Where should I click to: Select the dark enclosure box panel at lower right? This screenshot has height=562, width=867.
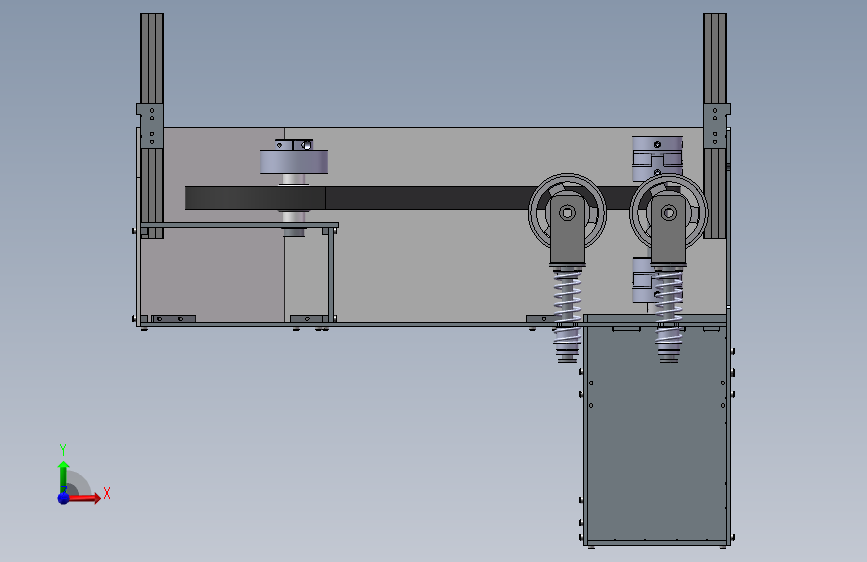657,433
